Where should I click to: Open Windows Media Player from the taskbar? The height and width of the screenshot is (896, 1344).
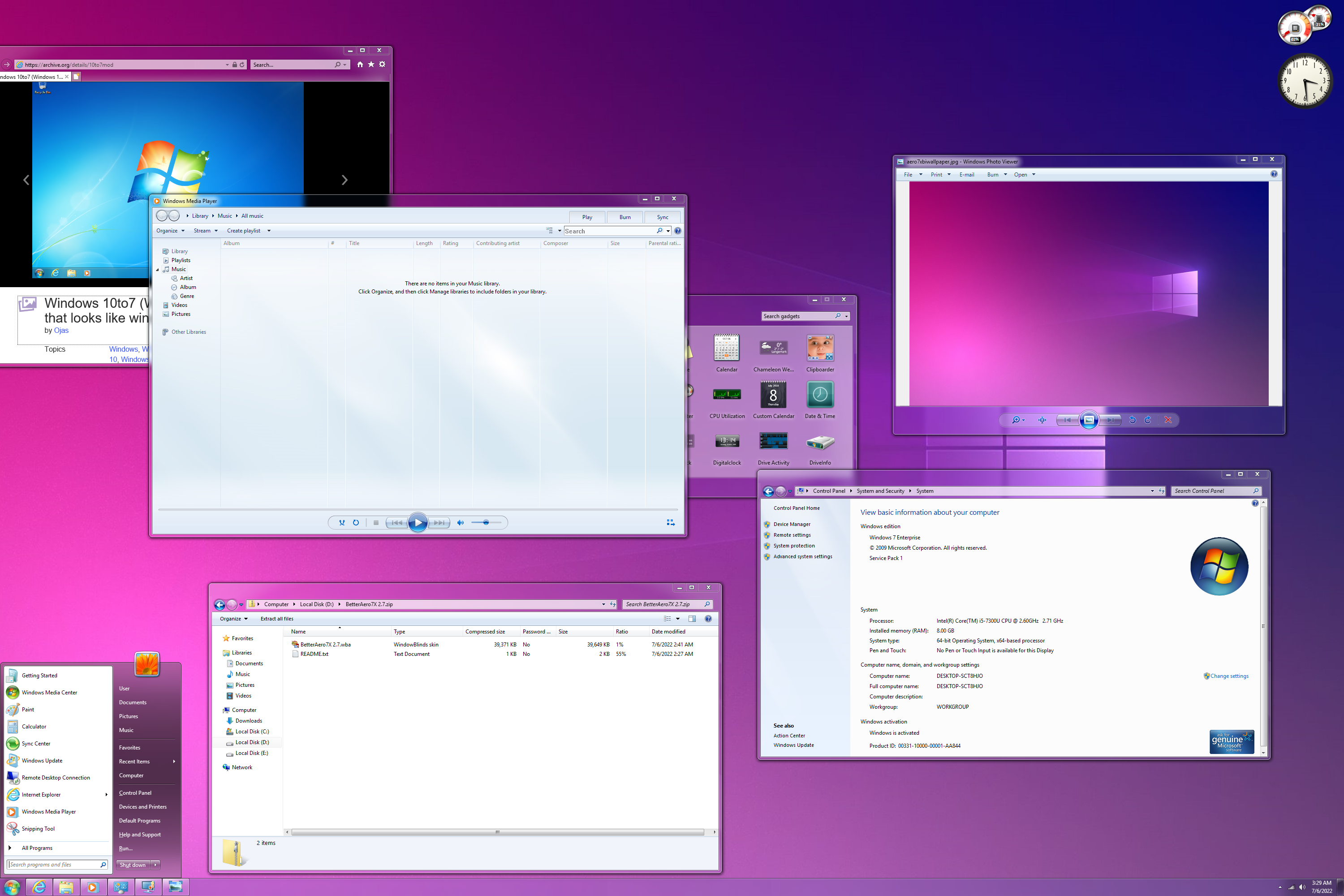coord(93,887)
